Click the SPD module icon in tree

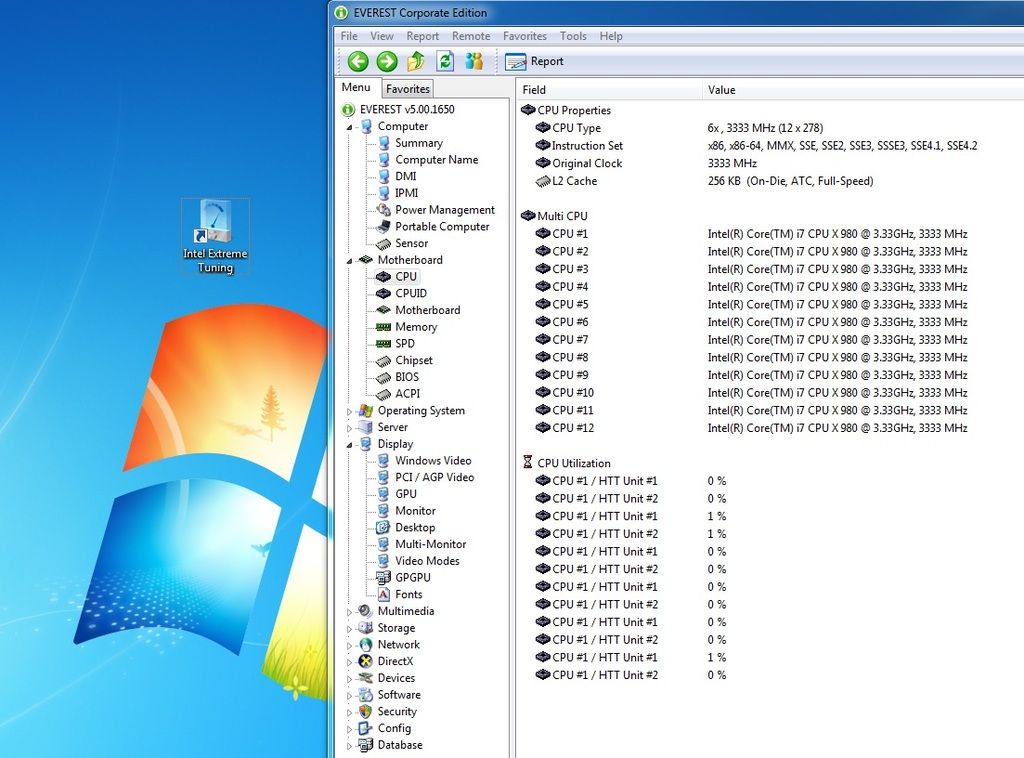383,343
